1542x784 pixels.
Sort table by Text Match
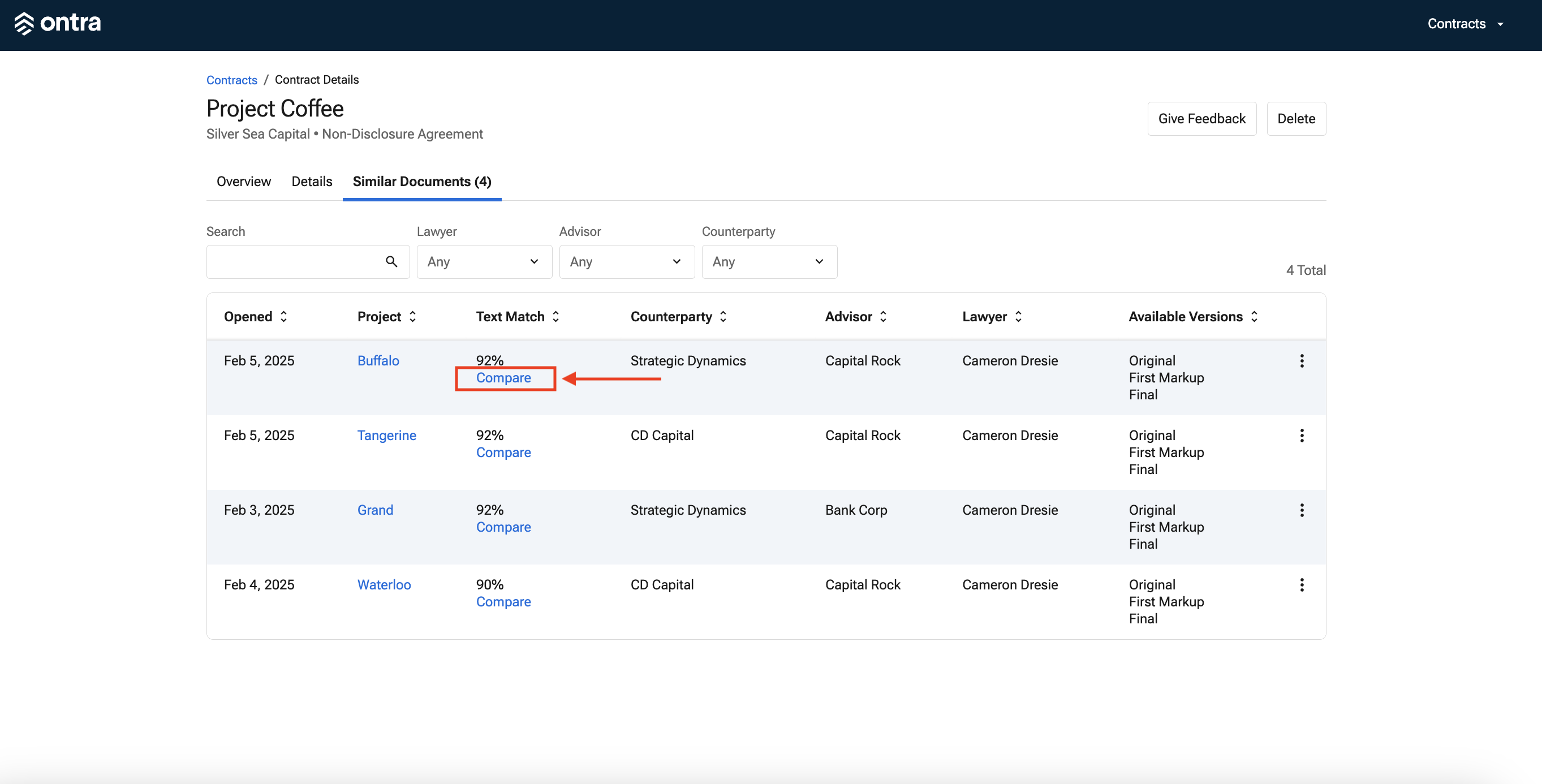pyautogui.click(x=518, y=317)
